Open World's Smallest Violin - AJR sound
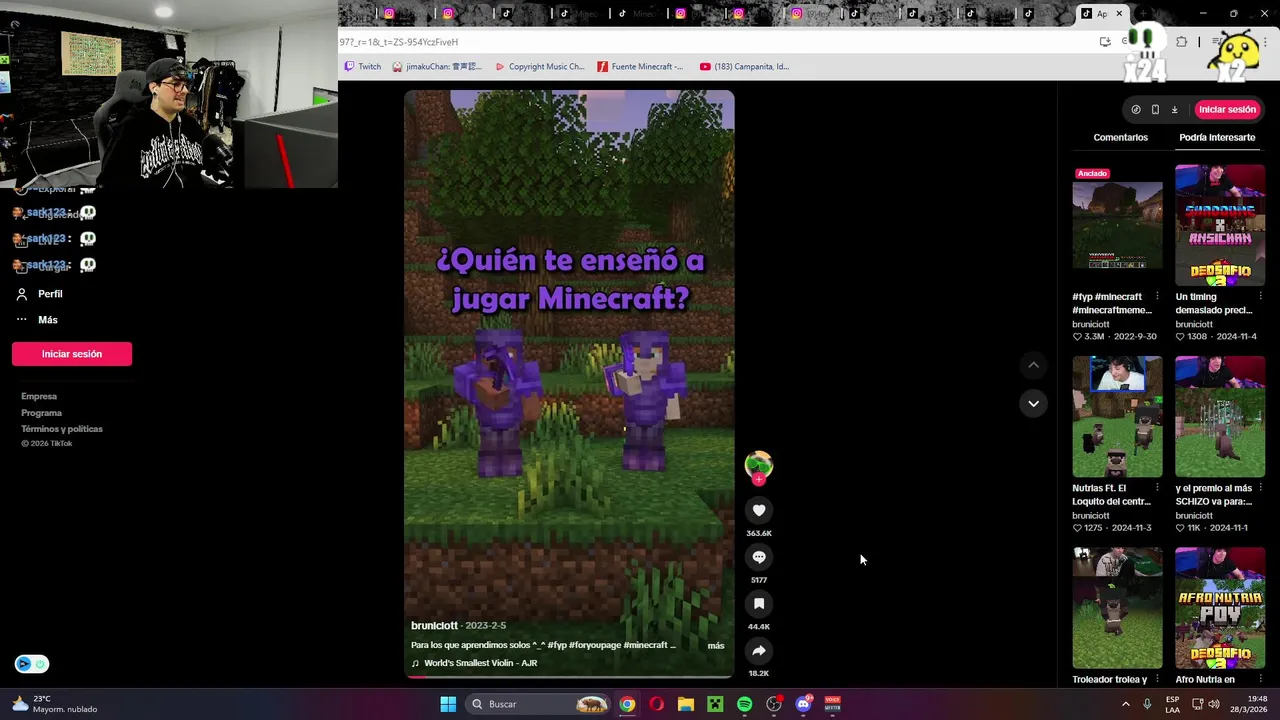 480,663
